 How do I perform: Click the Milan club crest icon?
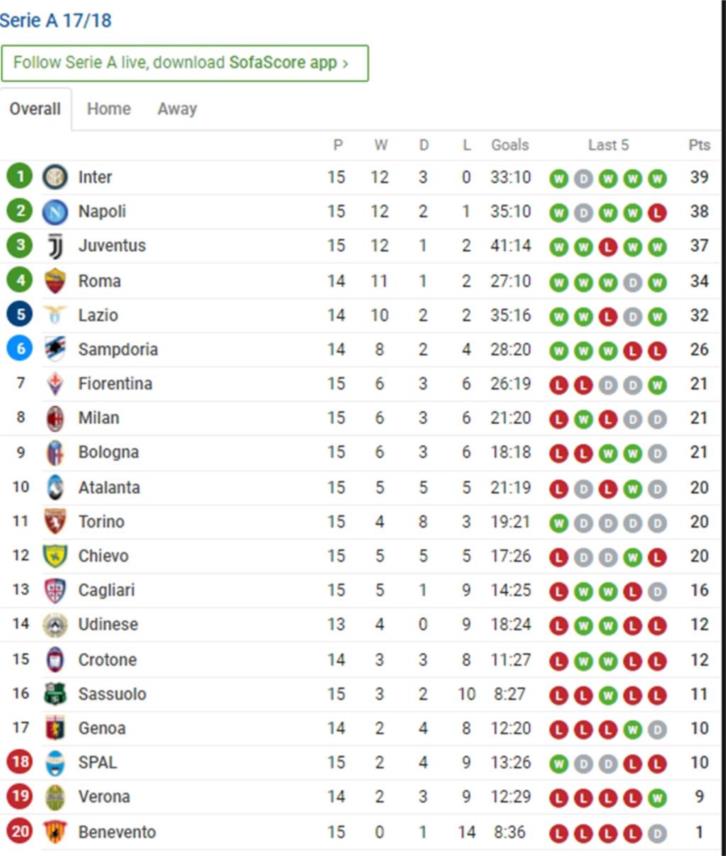pyautogui.click(x=55, y=418)
